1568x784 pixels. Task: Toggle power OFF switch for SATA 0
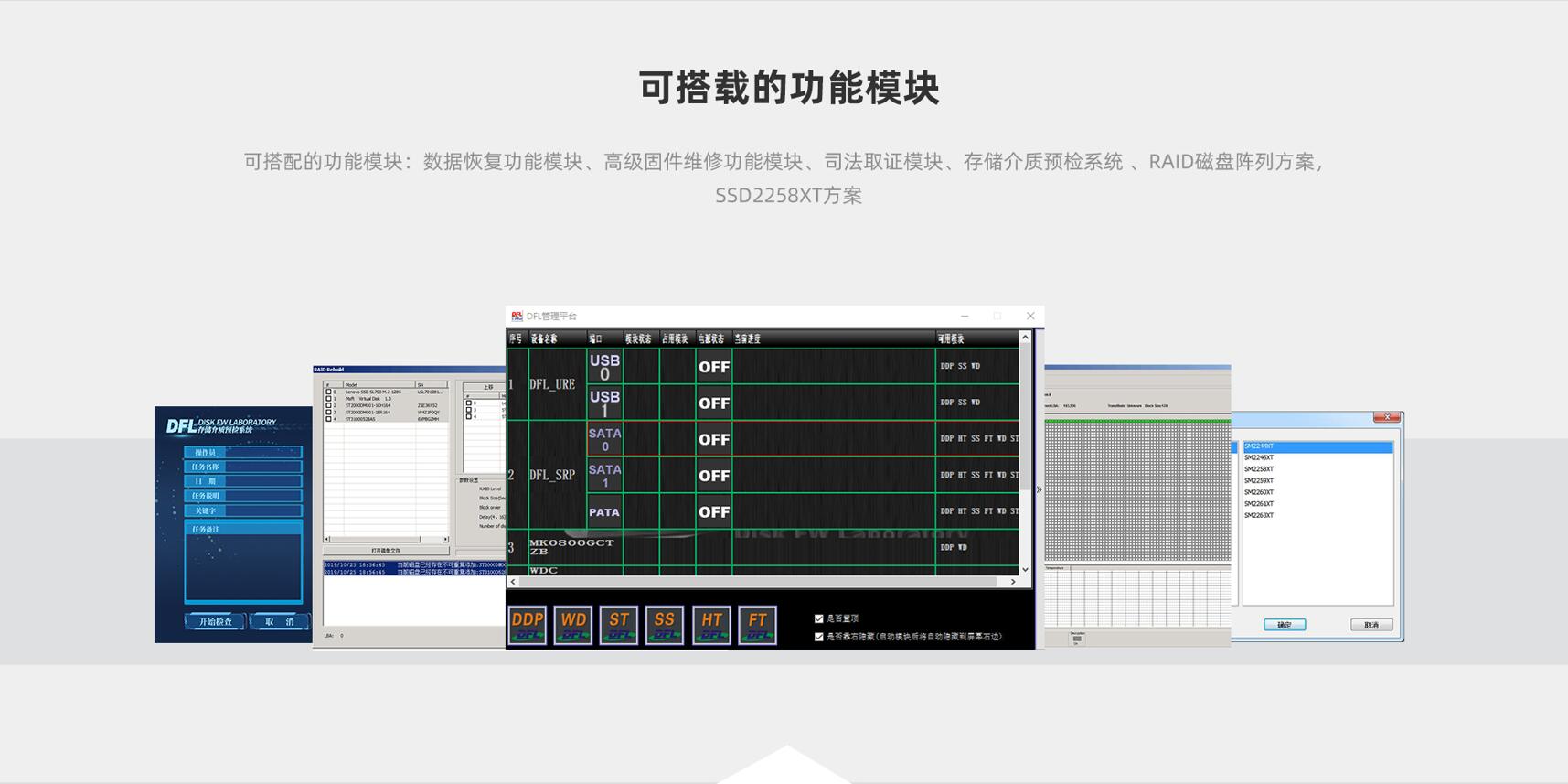[x=714, y=440]
